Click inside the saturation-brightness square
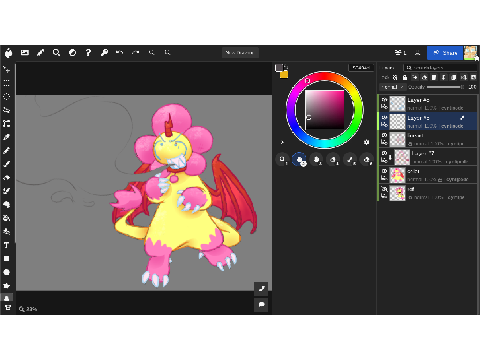 point(325,110)
